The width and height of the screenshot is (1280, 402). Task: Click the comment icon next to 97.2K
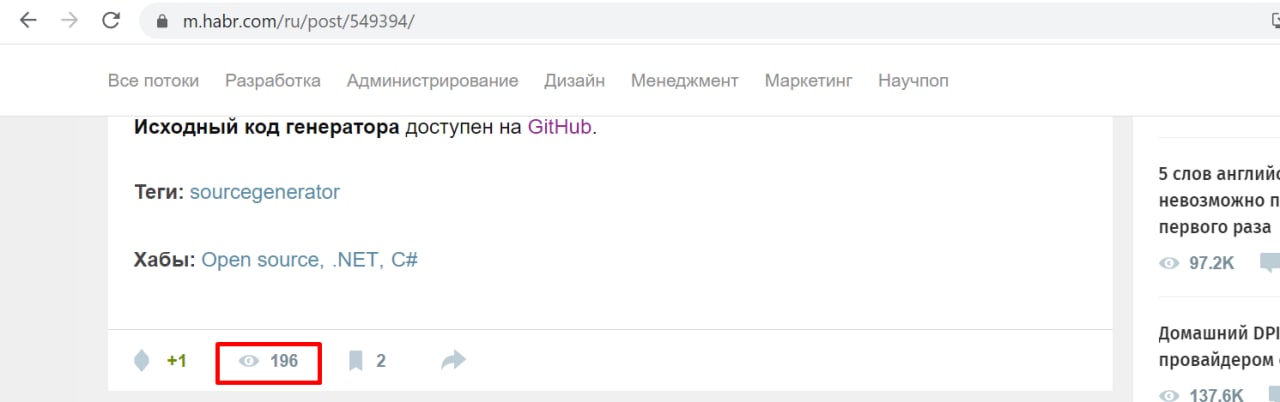1268,263
